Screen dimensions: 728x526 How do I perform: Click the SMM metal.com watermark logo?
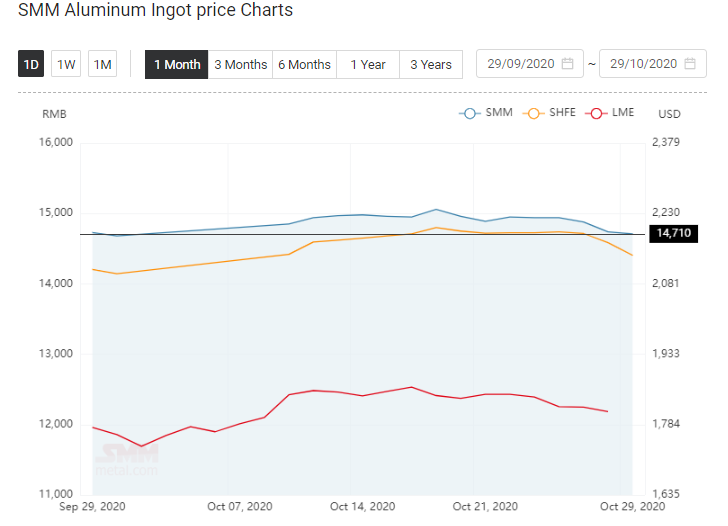[127, 460]
